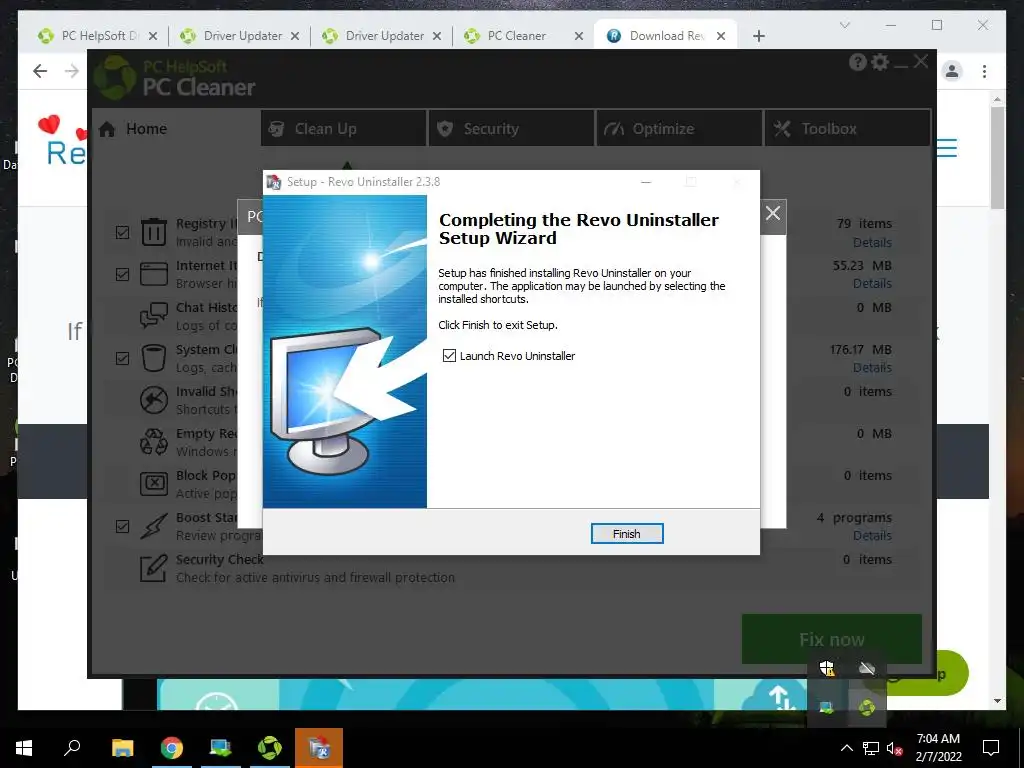Image resolution: width=1024 pixels, height=768 pixels.
Task: Open the notification center icon
Action: [x=991, y=748]
